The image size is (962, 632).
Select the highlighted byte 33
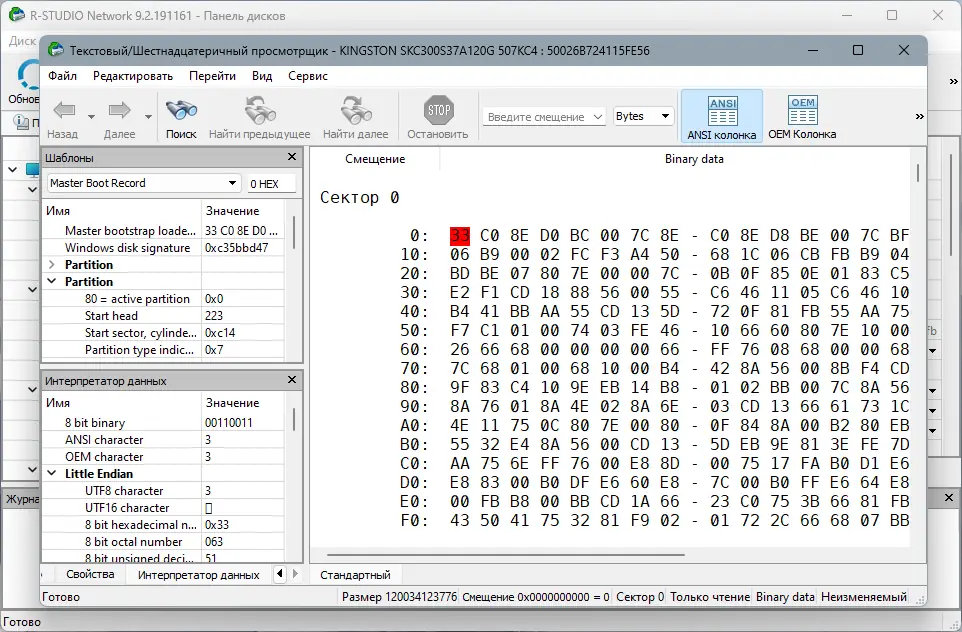pyautogui.click(x=460, y=236)
